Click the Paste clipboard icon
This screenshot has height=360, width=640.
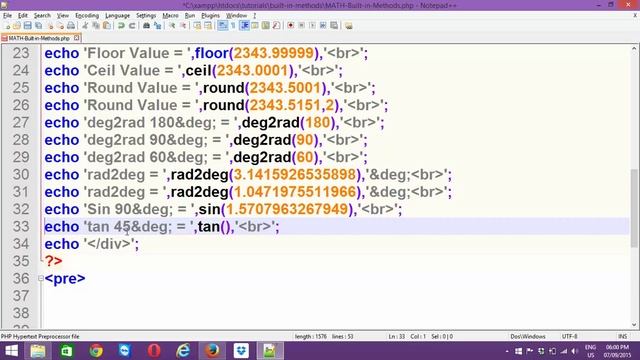click(107, 26)
